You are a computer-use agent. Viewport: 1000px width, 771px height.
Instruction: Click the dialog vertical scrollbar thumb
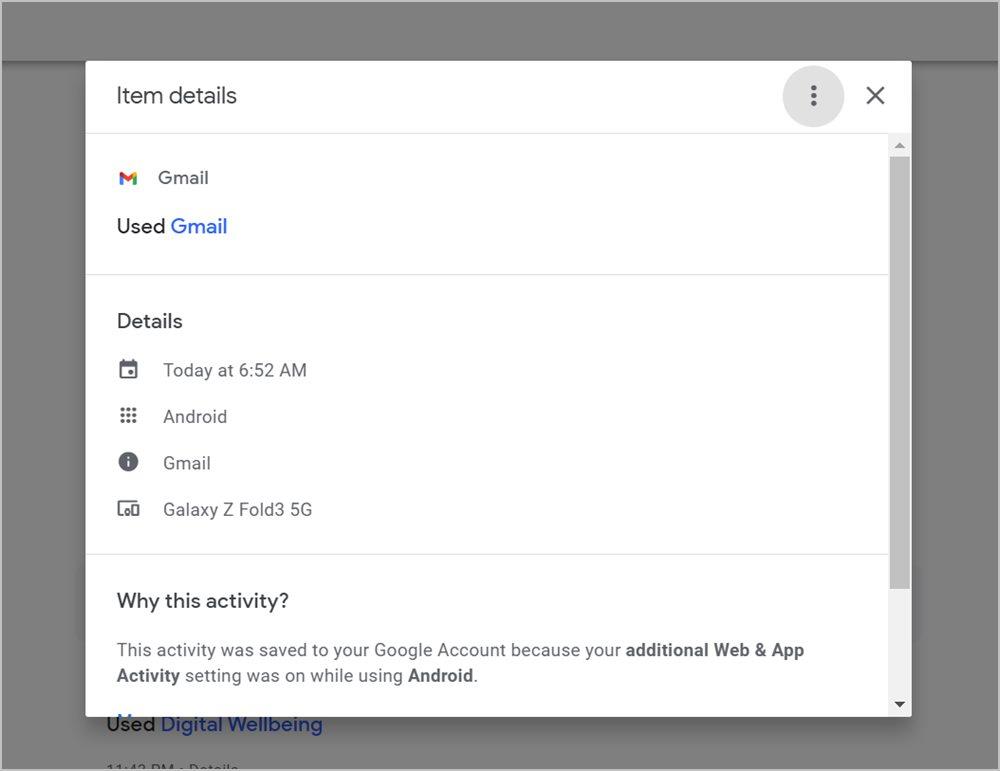point(900,372)
